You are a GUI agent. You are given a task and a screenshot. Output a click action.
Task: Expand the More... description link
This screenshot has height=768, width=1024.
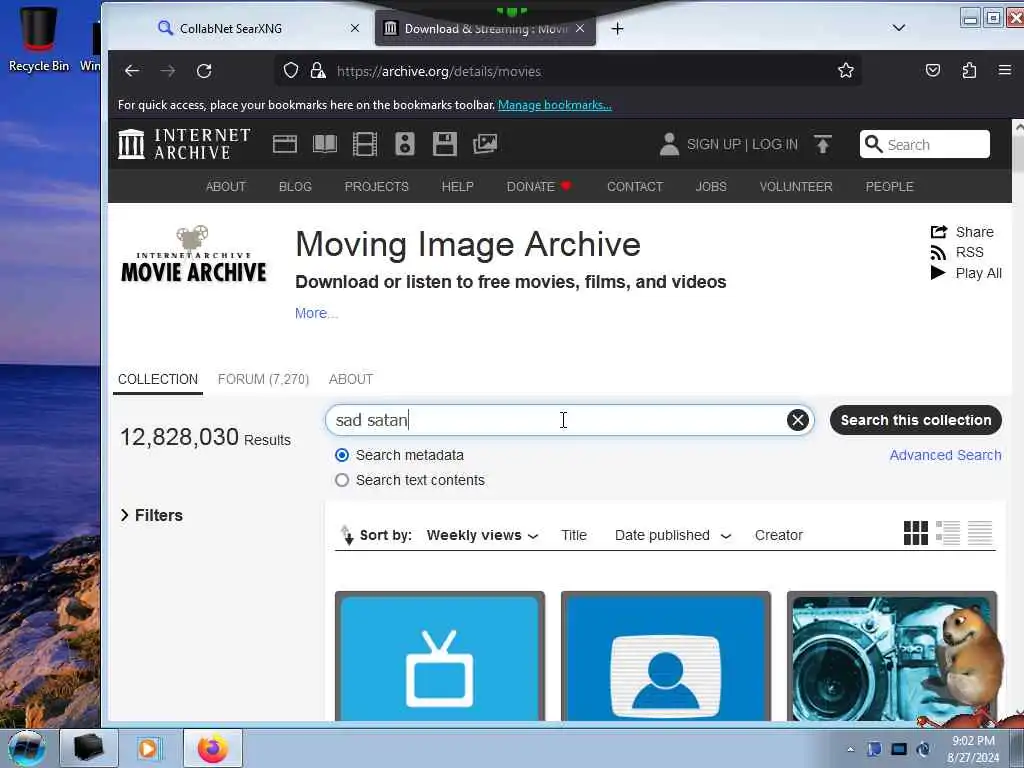316,313
